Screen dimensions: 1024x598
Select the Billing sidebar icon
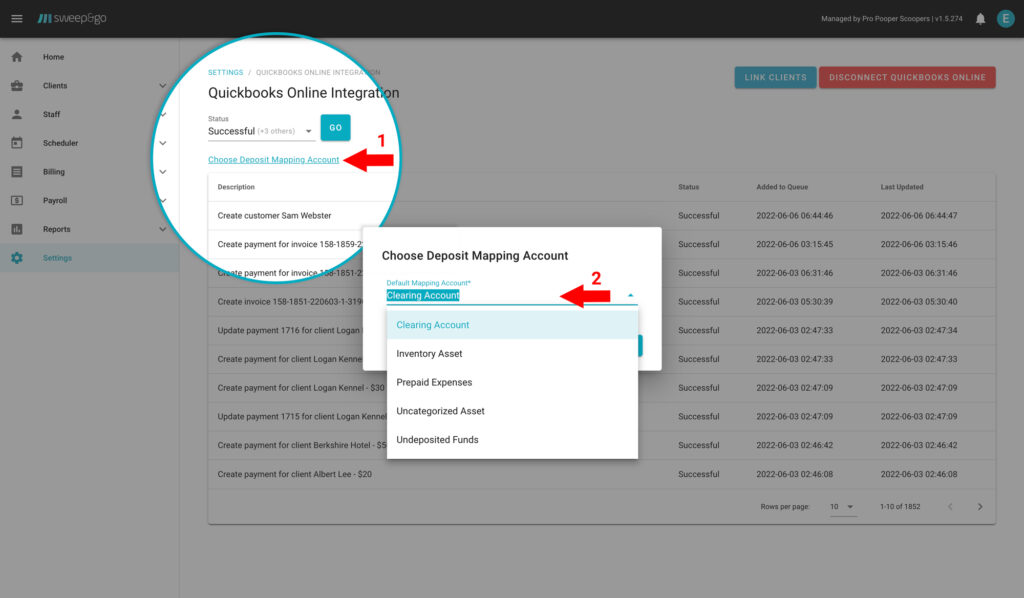[16, 171]
